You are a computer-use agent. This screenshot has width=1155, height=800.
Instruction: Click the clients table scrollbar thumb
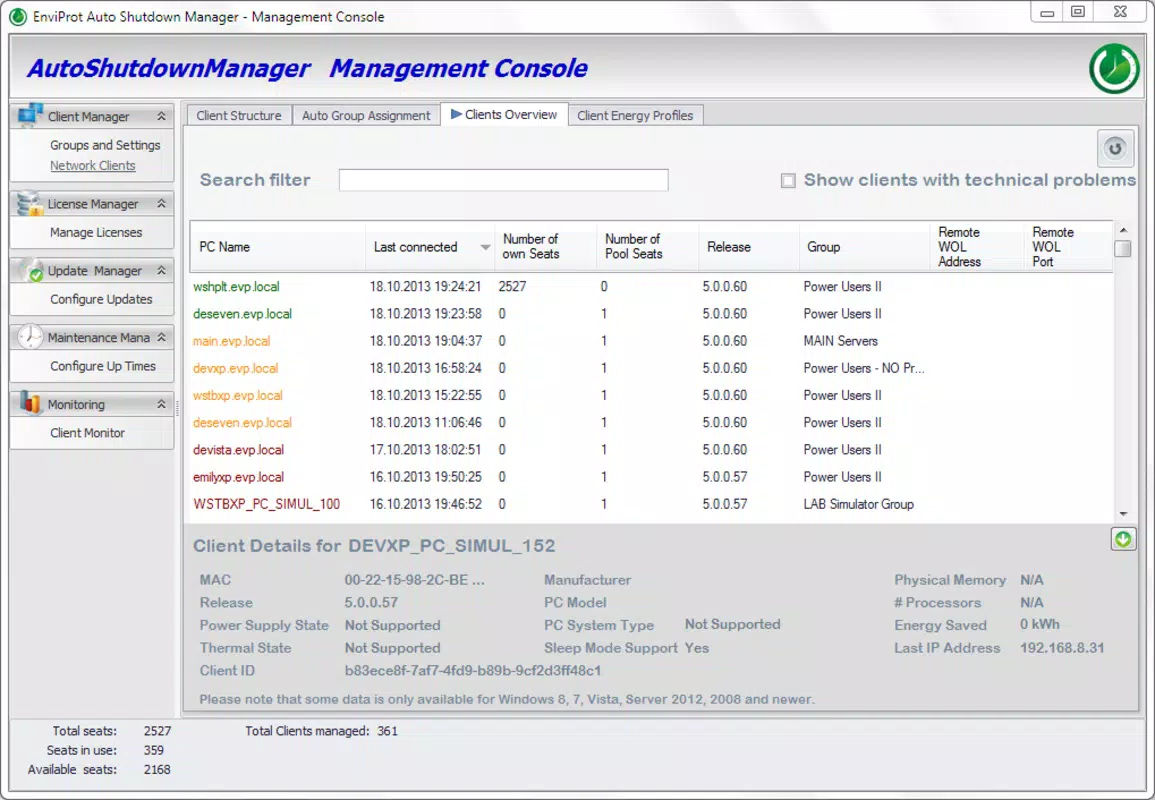click(x=1123, y=249)
